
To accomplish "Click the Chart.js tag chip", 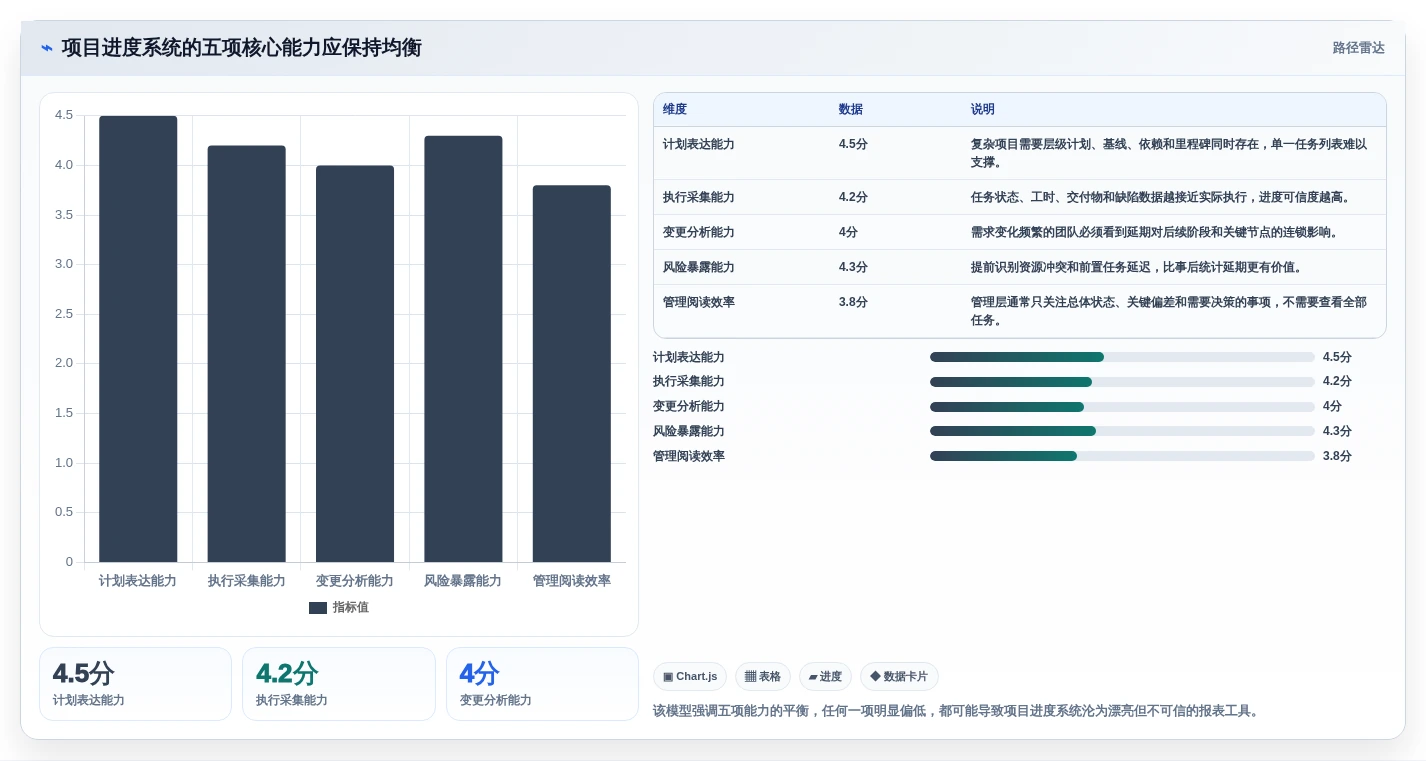I will point(690,677).
